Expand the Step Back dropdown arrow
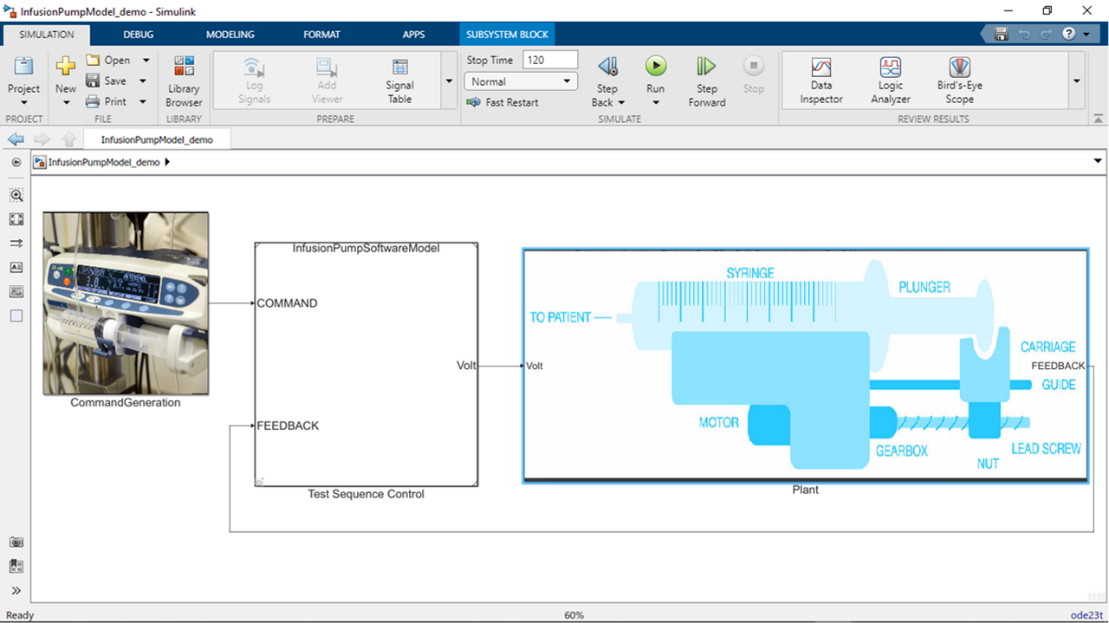1109x623 pixels. click(x=621, y=101)
